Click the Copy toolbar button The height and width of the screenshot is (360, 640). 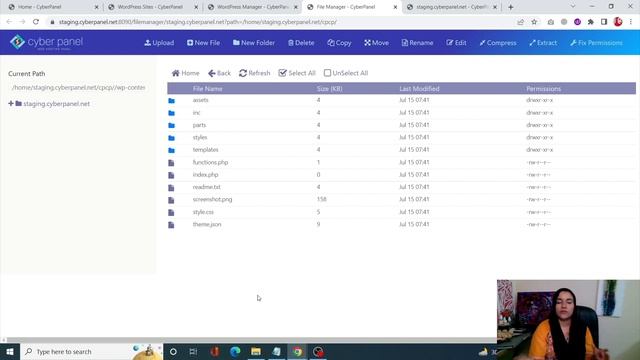[339, 43]
